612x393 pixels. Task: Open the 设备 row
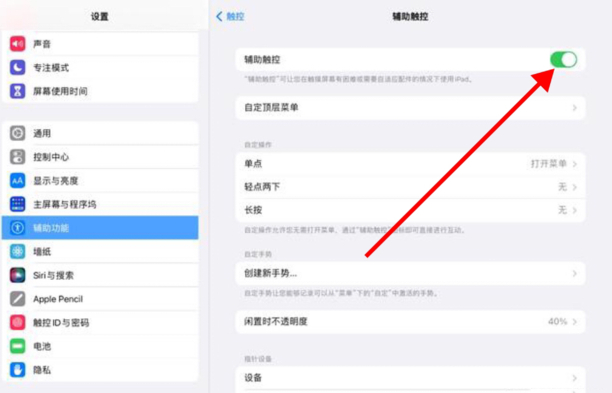click(x=410, y=378)
